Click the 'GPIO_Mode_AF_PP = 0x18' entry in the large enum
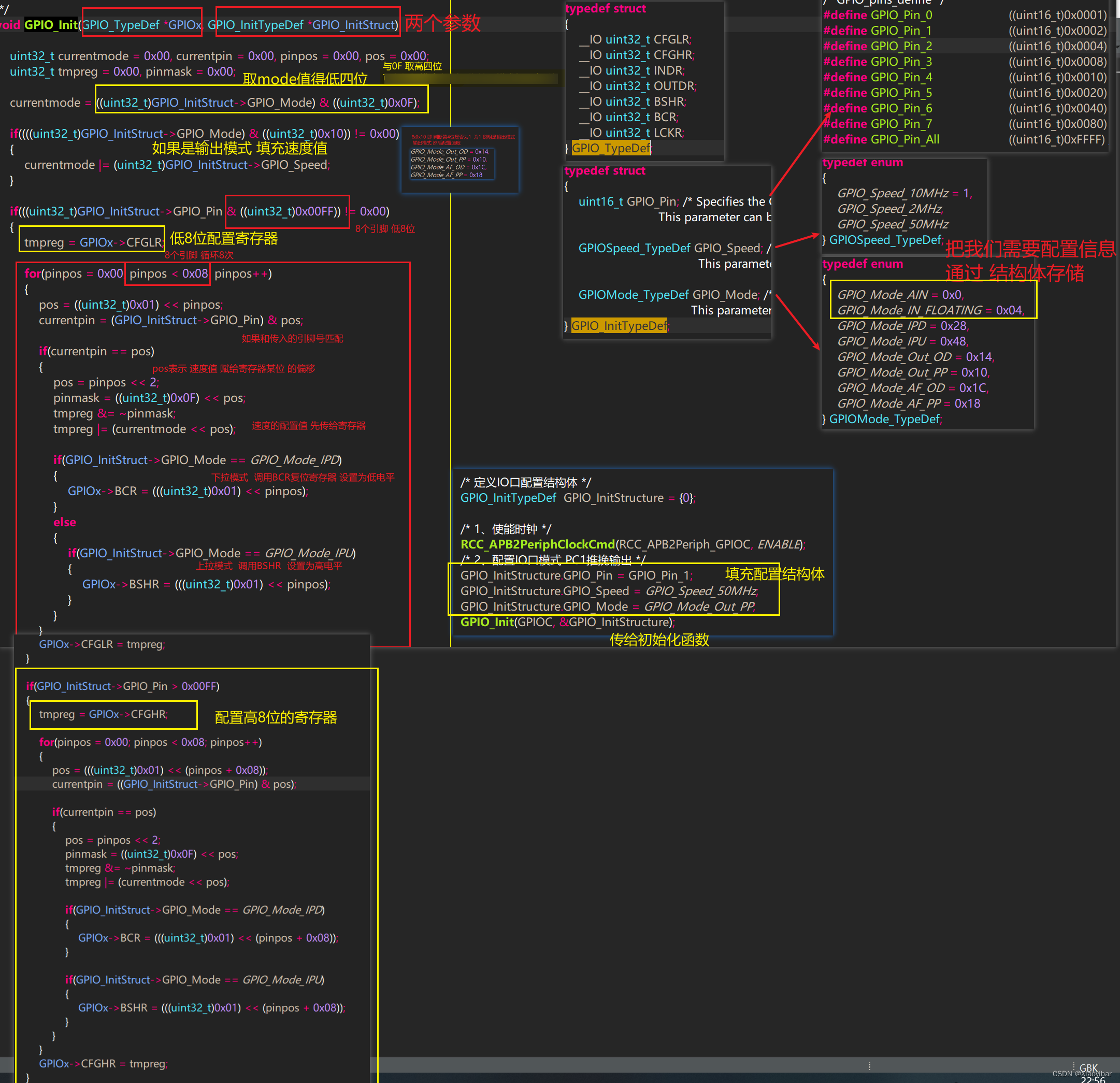Viewport: 1120px width, 1083px height. pos(909,403)
